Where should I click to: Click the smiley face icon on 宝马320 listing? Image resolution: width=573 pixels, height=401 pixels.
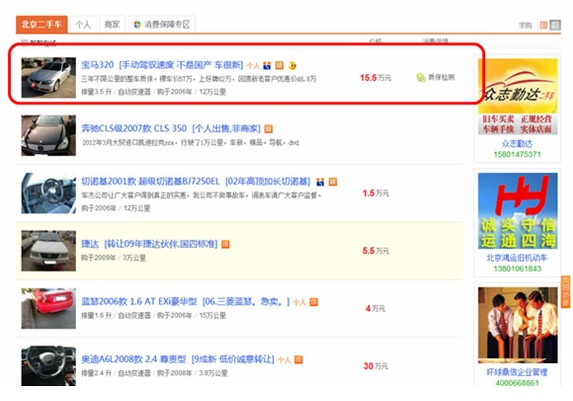point(292,66)
